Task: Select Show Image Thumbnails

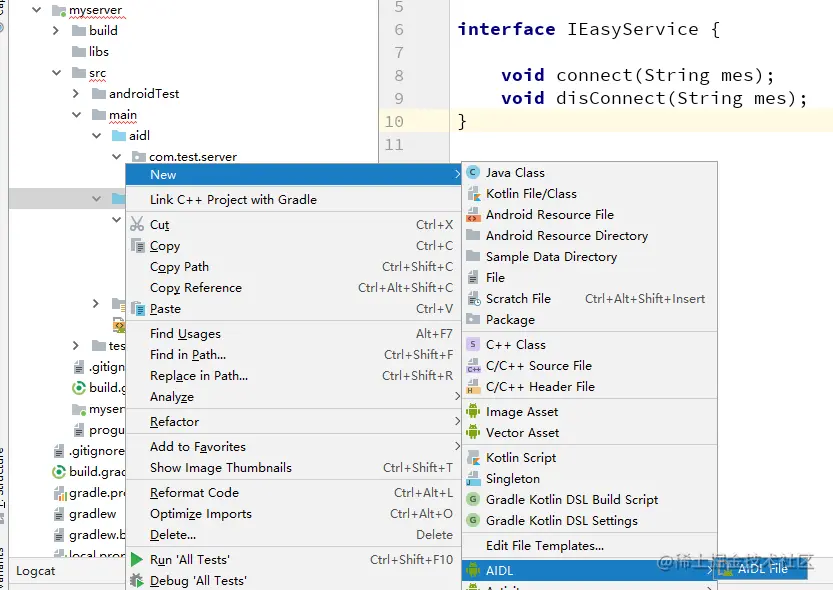Action: point(293,468)
